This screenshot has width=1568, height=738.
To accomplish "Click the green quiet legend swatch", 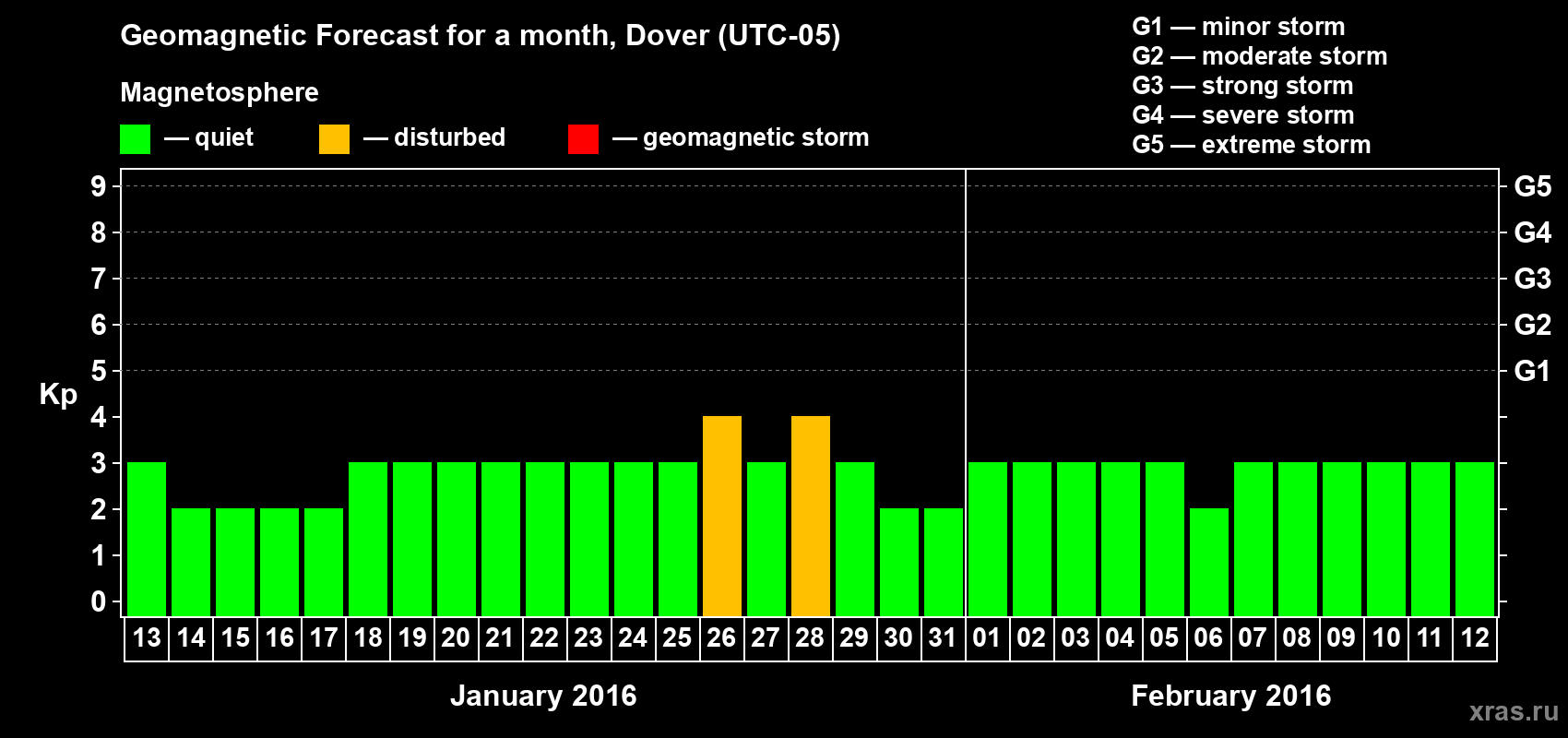I will coord(135,139).
